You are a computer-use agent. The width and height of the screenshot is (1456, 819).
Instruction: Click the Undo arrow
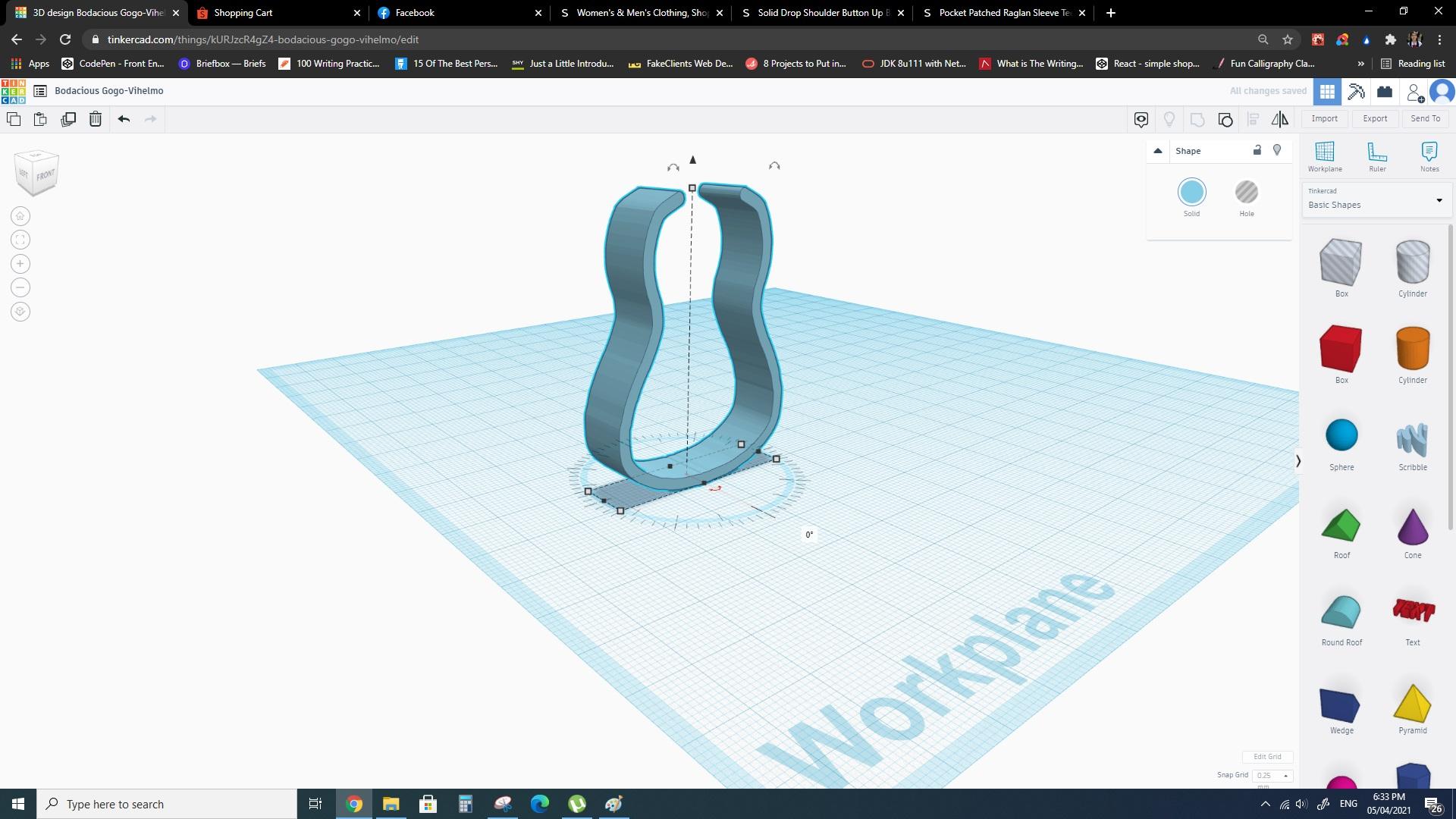click(124, 119)
